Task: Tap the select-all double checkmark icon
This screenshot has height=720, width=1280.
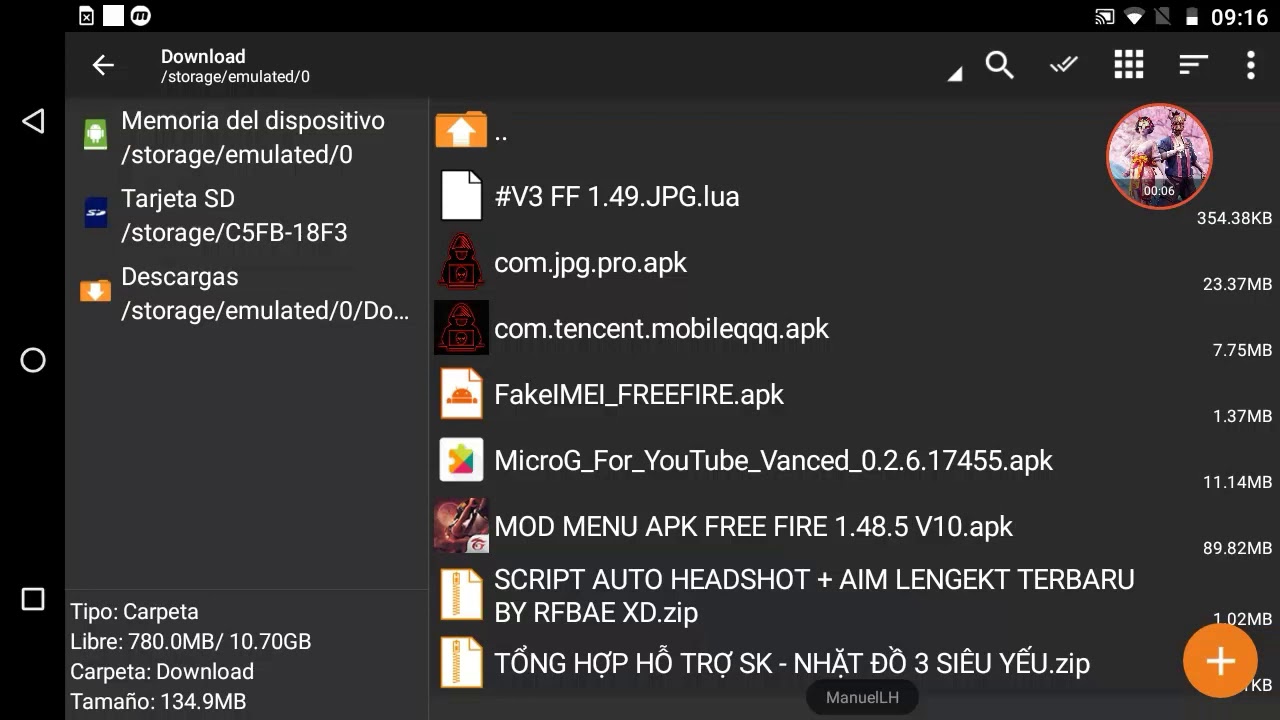Action: (1063, 65)
